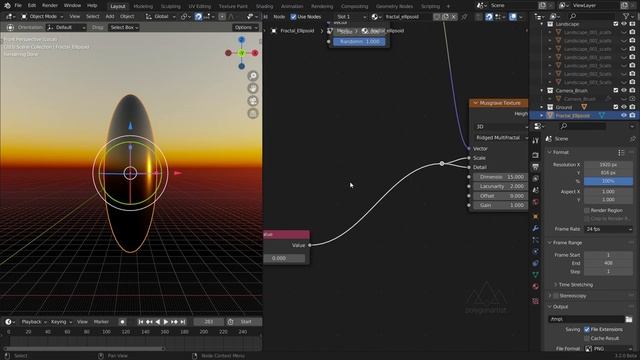The height and width of the screenshot is (360, 640).
Task: Click the viewport zoom magnifier icon
Action: point(253,76)
